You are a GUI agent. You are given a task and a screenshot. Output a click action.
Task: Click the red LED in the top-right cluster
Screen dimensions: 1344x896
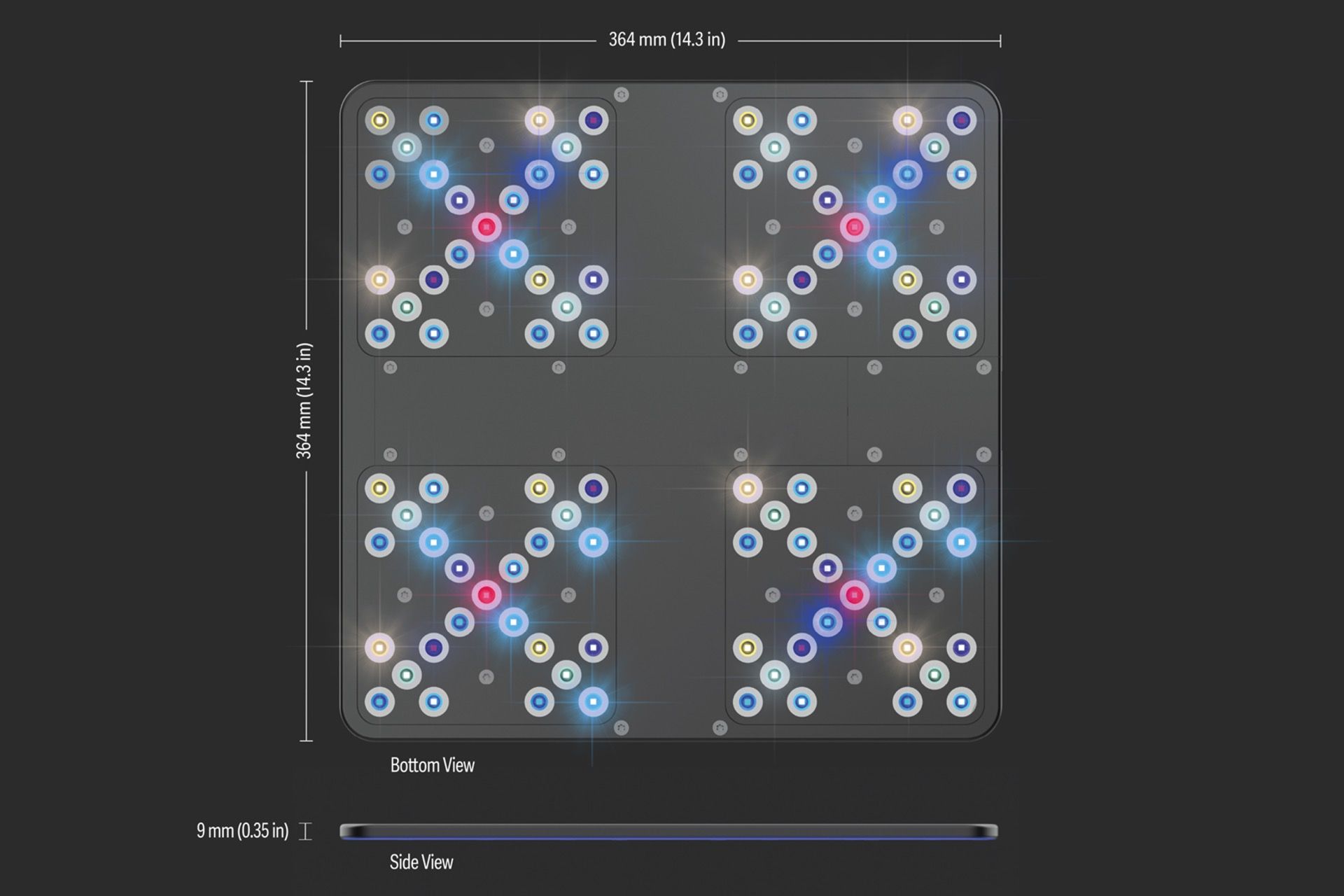coord(854,227)
